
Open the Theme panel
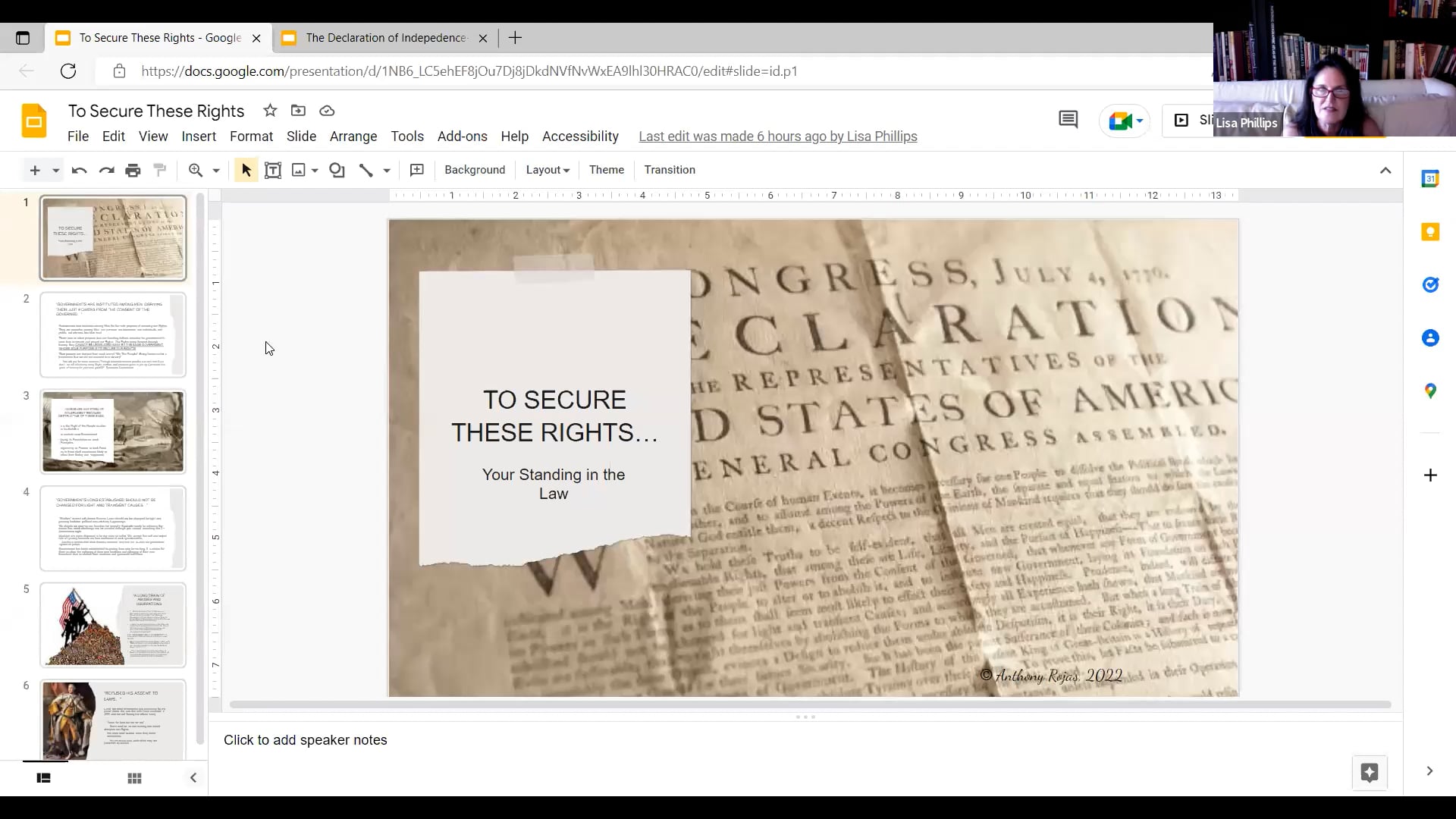point(607,170)
